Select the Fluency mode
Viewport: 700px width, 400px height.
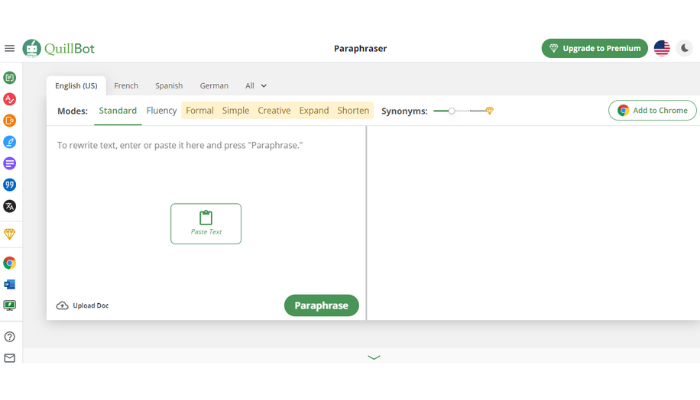click(x=162, y=111)
